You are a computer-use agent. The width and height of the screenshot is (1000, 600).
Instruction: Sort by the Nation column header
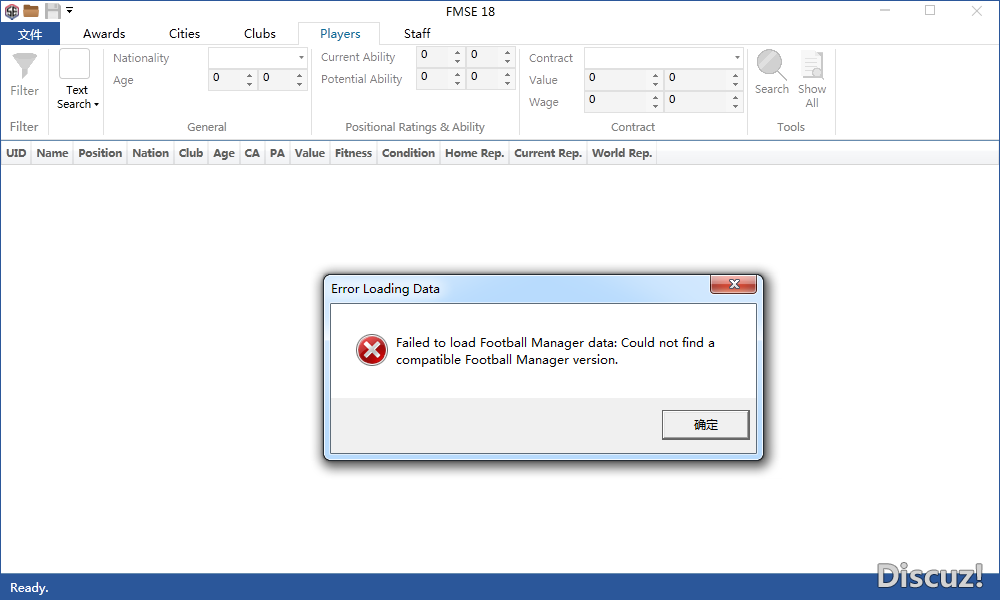click(x=151, y=153)
